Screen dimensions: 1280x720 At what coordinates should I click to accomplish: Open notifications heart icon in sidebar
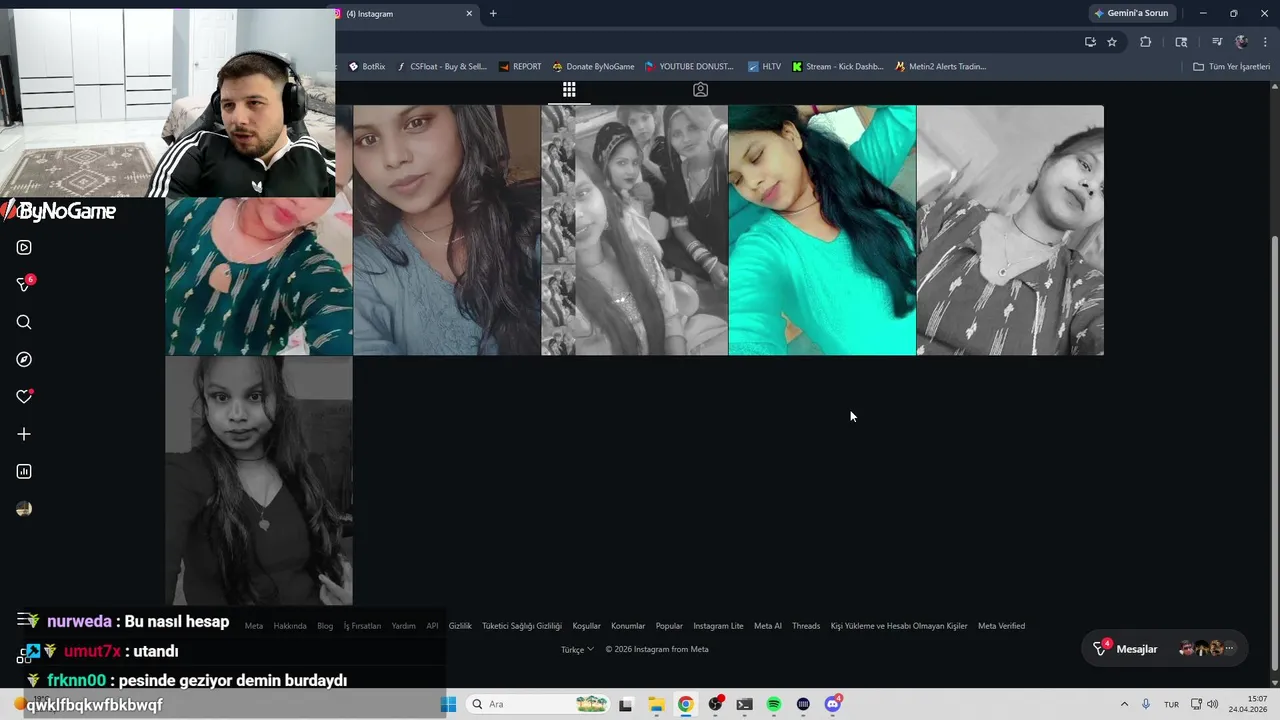pos(24,397)
